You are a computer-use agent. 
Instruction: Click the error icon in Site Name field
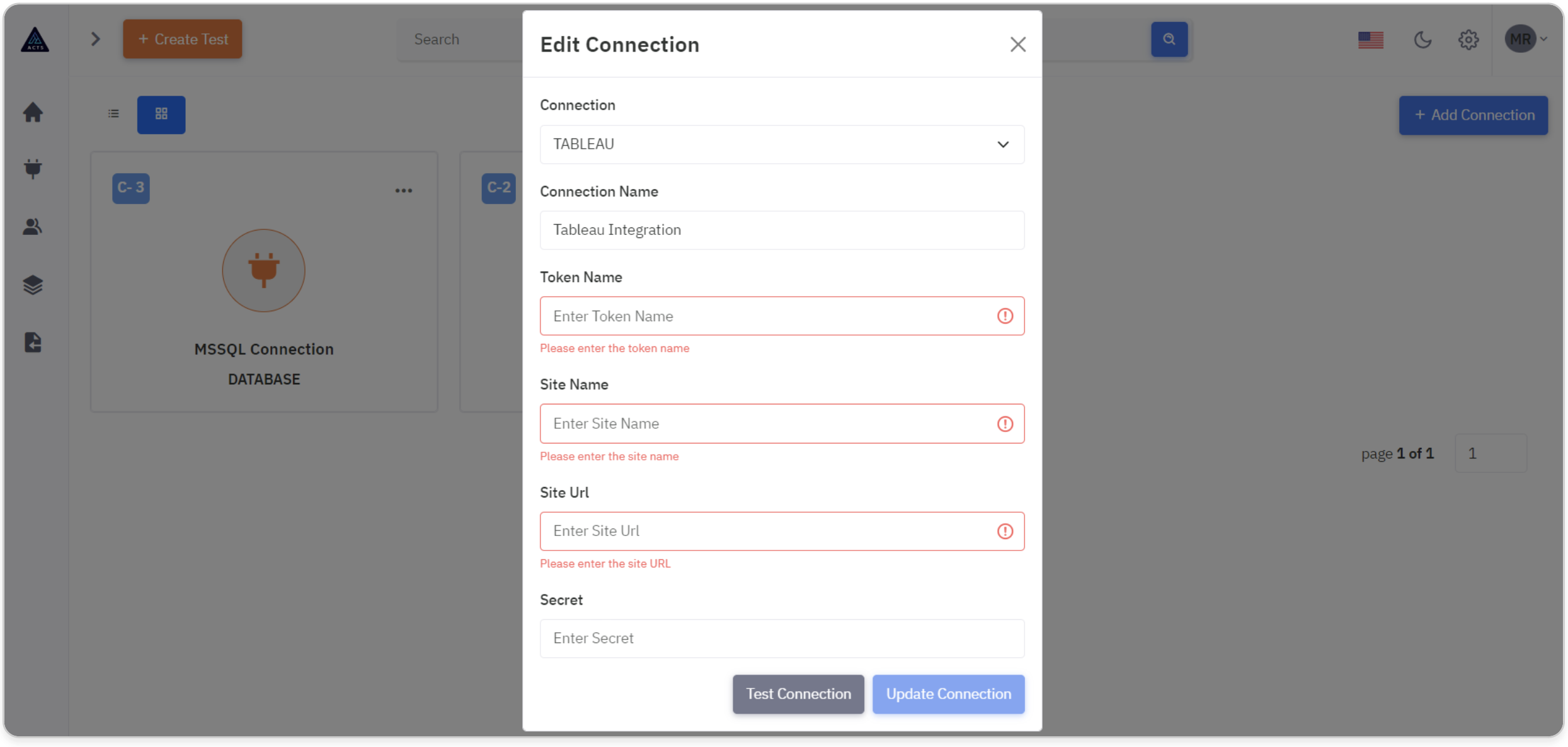[1005, 424]
